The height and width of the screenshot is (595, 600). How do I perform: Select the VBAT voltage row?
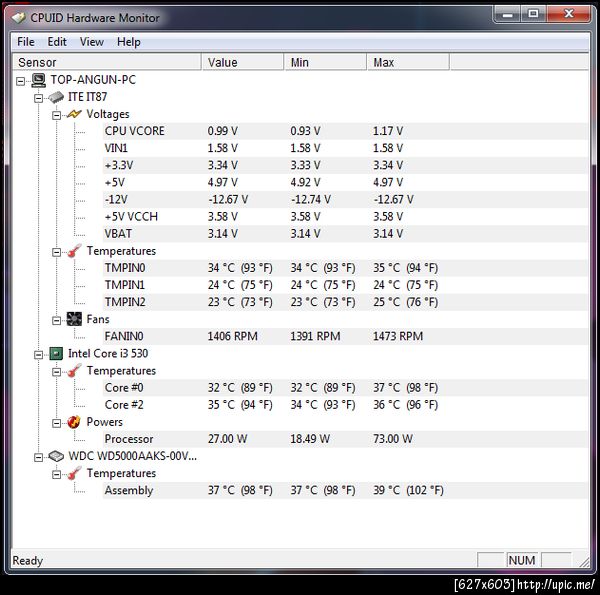tap(346, 234)
